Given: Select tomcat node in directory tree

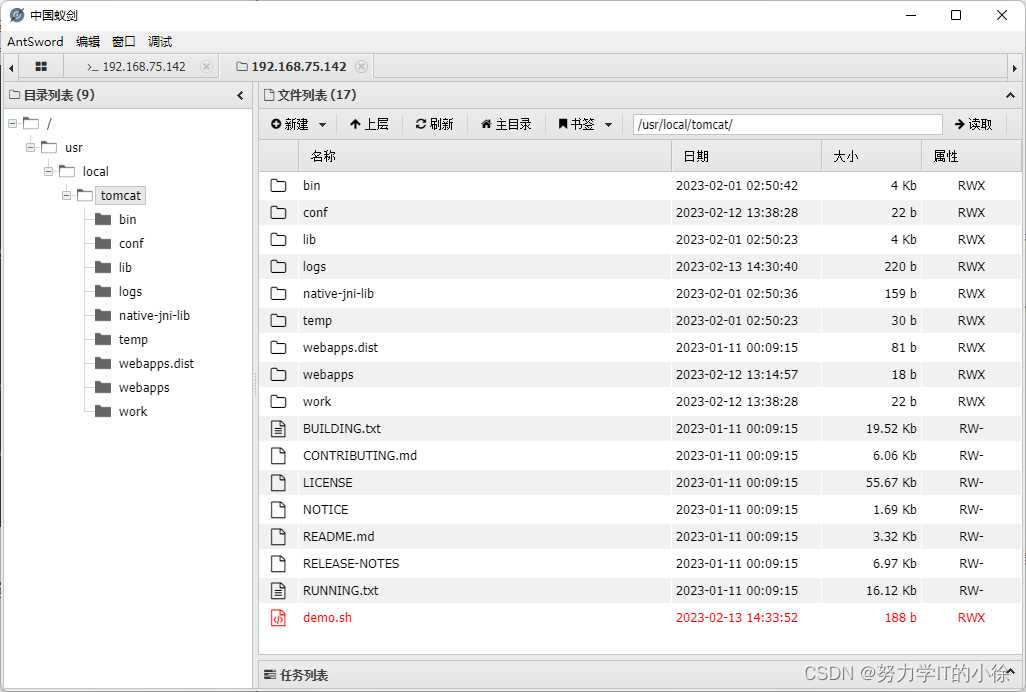Looking at the screenshot, I should (120, 195).
